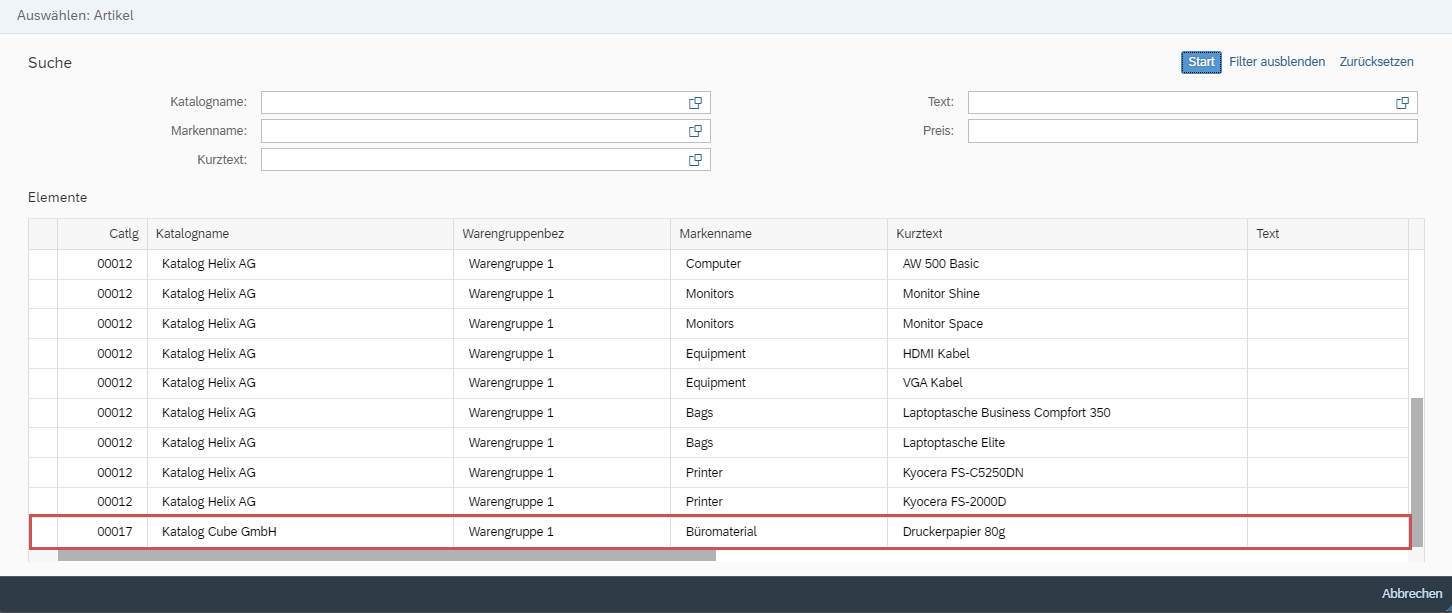Click Zurücksetzen to reset filters

point(1376,62)
